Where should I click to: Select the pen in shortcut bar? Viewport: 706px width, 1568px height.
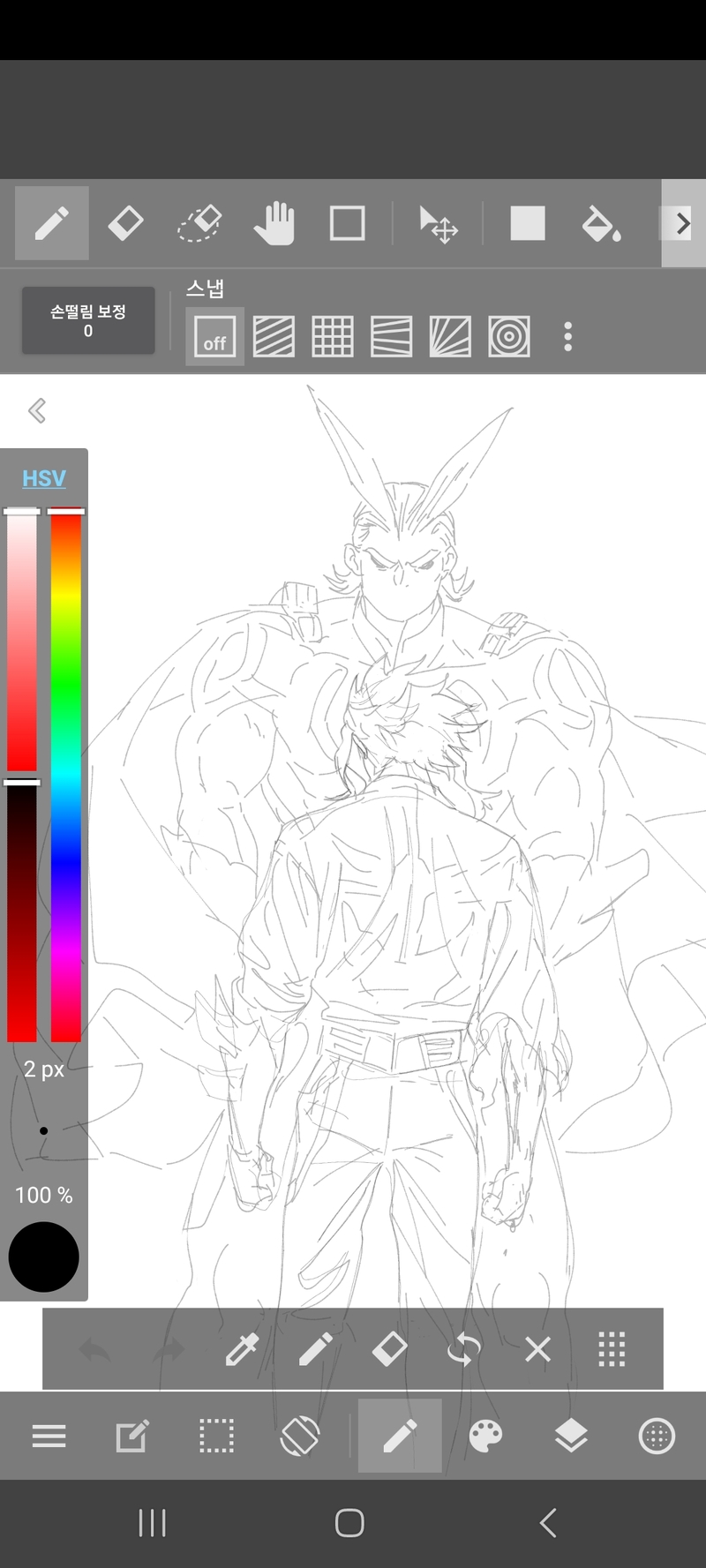click(x=315, y=1349)
